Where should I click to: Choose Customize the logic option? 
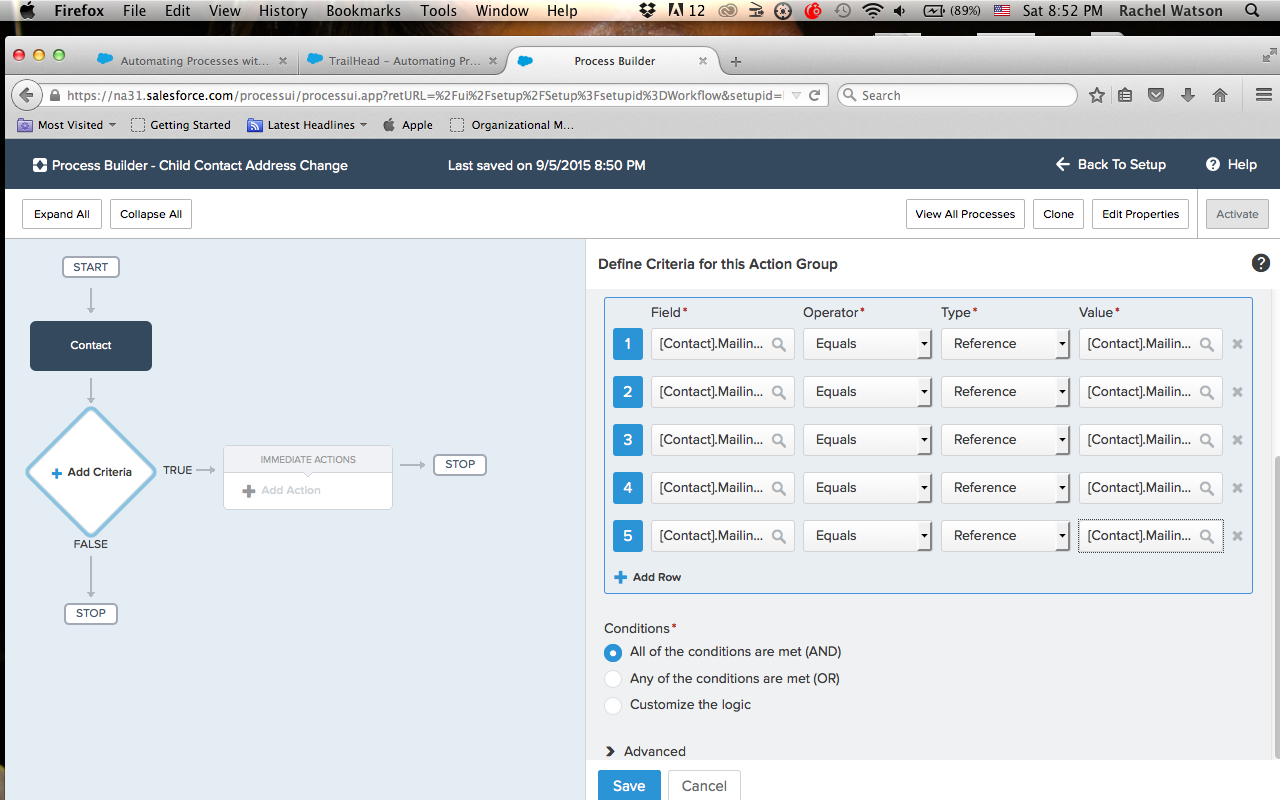coord(614,705)
